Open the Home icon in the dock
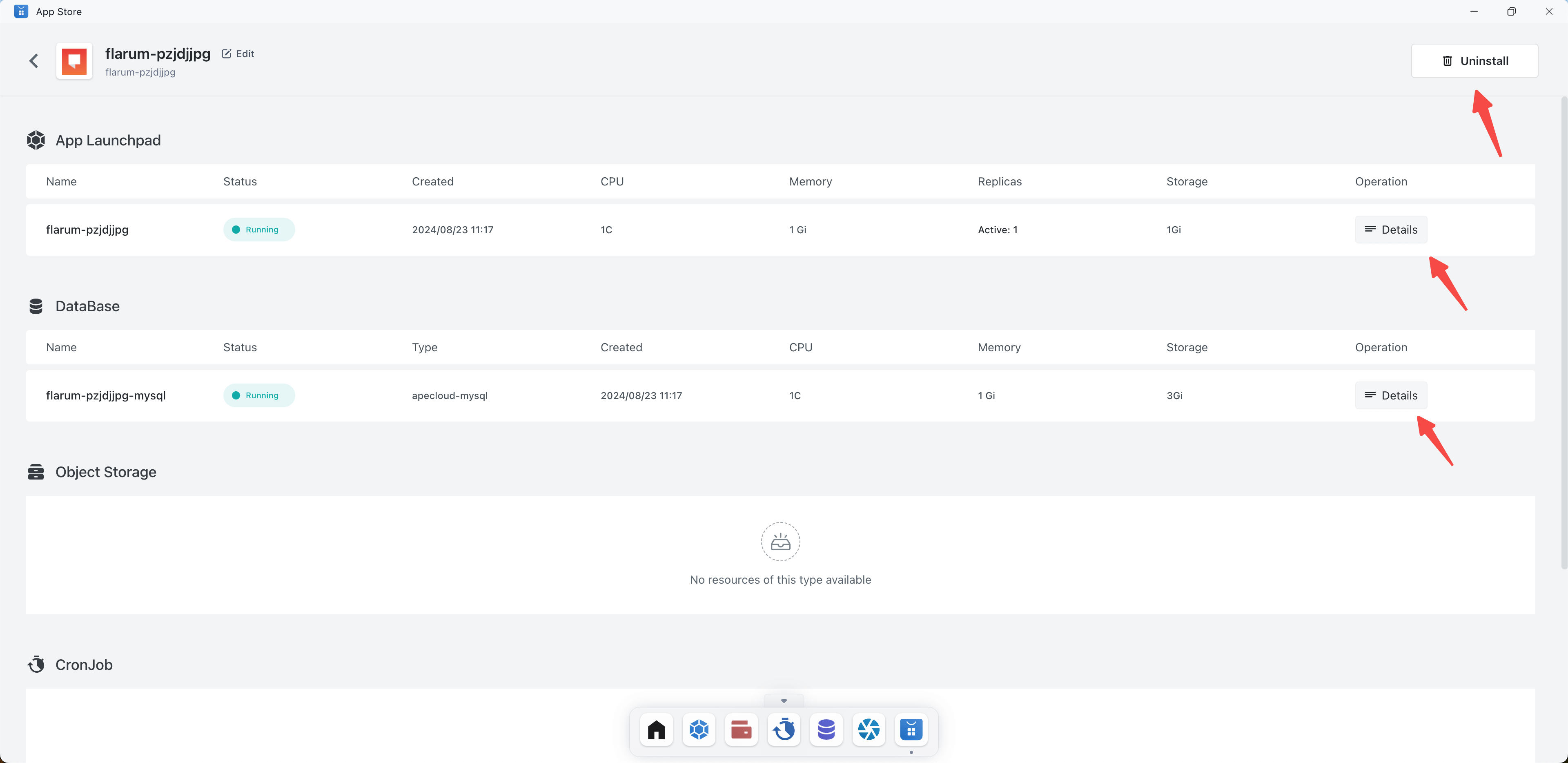The image size is (1568, 763). click(x=656, y=729)
